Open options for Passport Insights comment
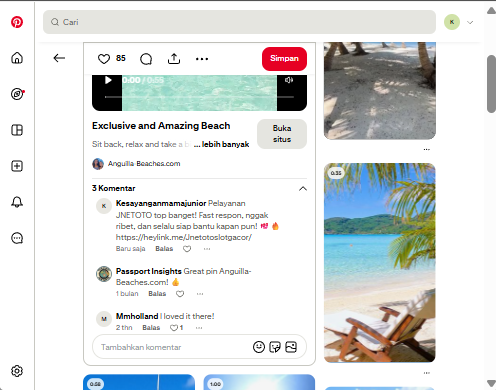This screenshot has height=390, width=496. (200, 294)
